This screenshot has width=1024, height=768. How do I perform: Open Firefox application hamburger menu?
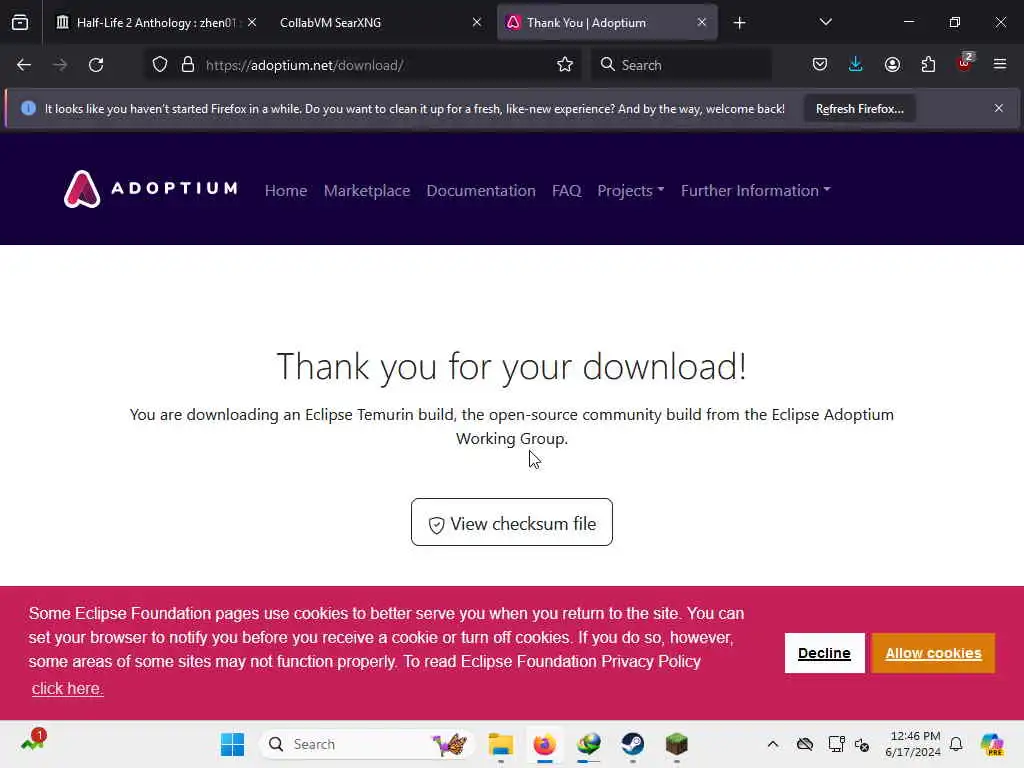[x=1000, y=64]
